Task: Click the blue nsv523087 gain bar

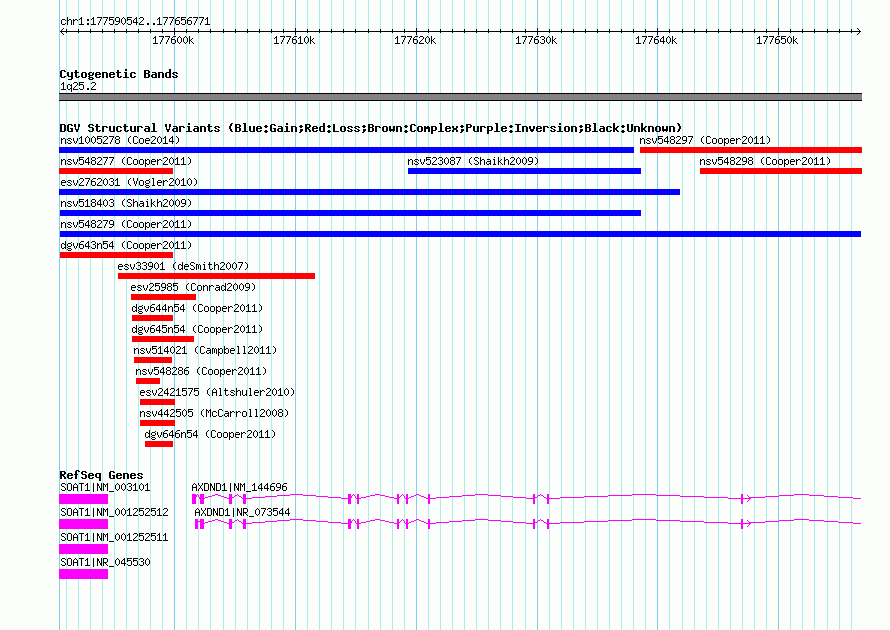Action: [x=524, y=171]
